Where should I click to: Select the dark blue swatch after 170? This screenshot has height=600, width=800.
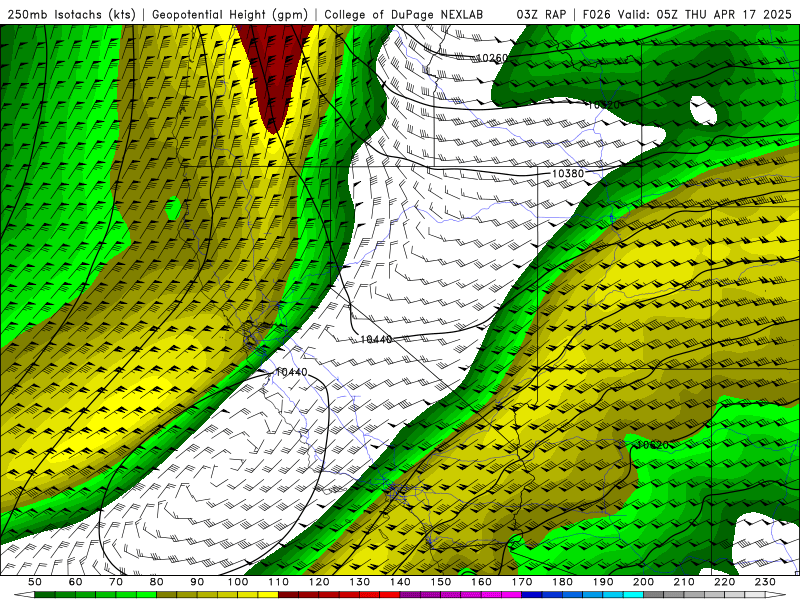pyautogui.click(x=532, y=595)
